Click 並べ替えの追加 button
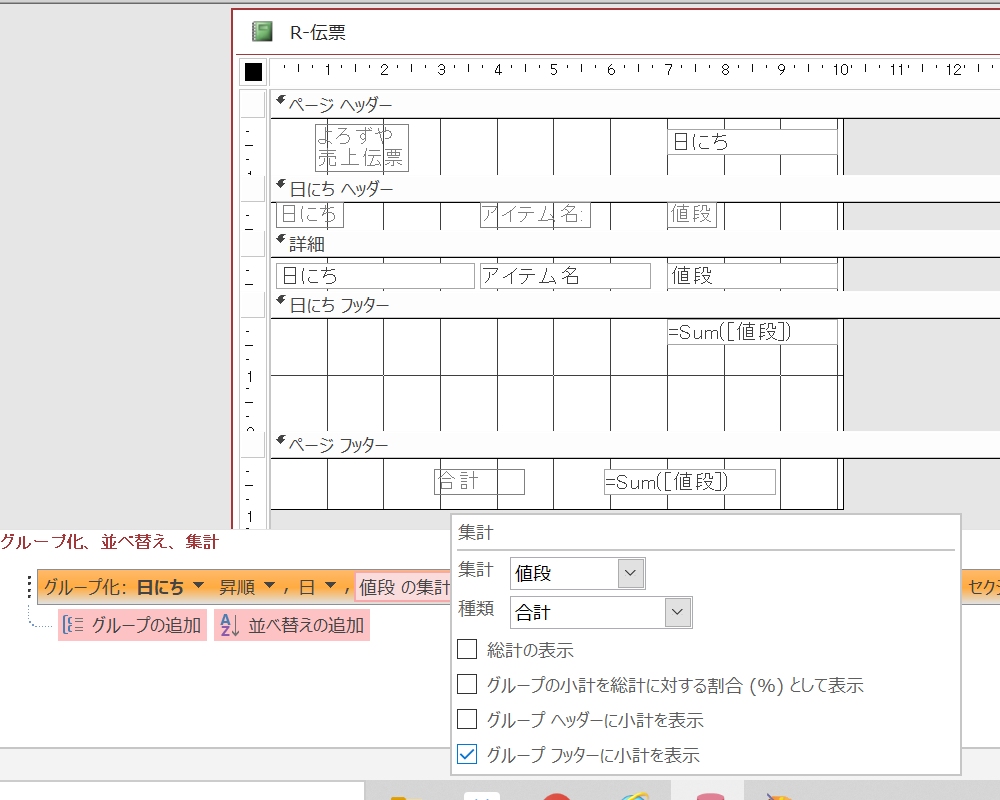1000x800 pixels. [x=292, y=625]
